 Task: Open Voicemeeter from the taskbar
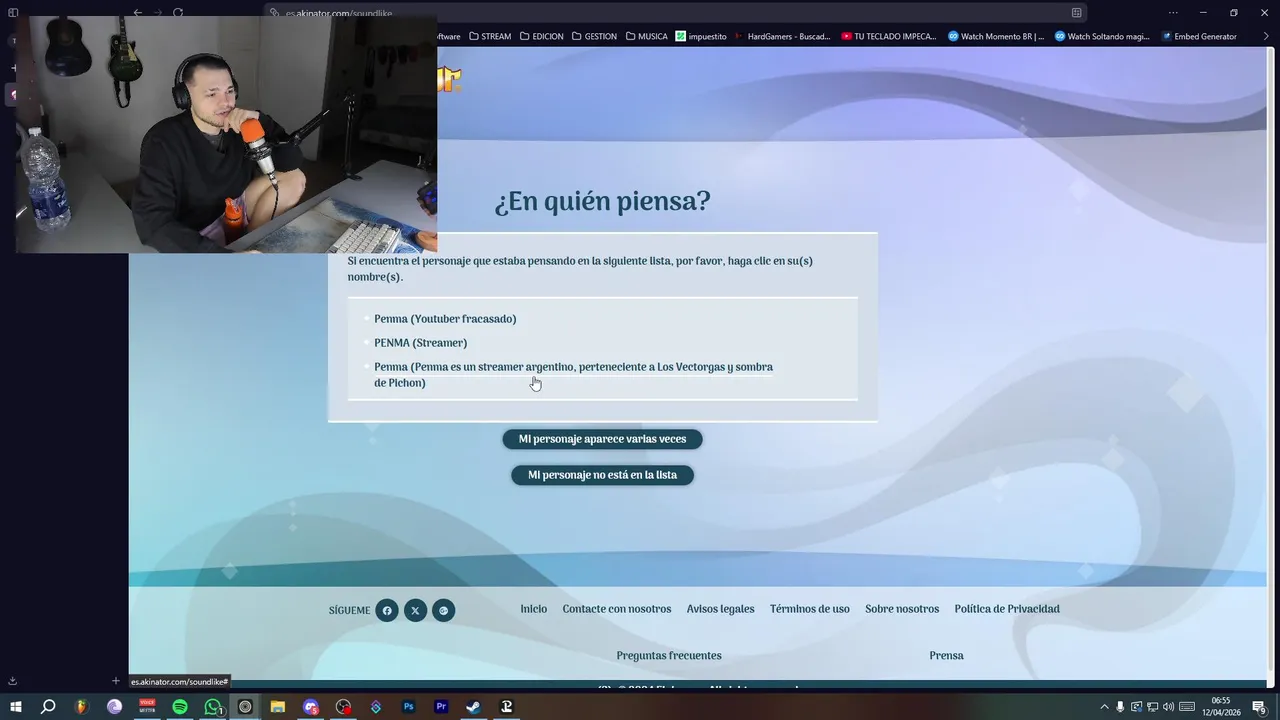click(x=147, y=707)
